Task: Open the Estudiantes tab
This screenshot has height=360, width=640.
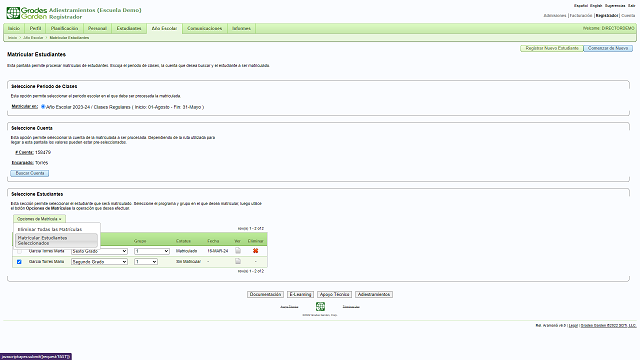Action: [x=129, y=28]
